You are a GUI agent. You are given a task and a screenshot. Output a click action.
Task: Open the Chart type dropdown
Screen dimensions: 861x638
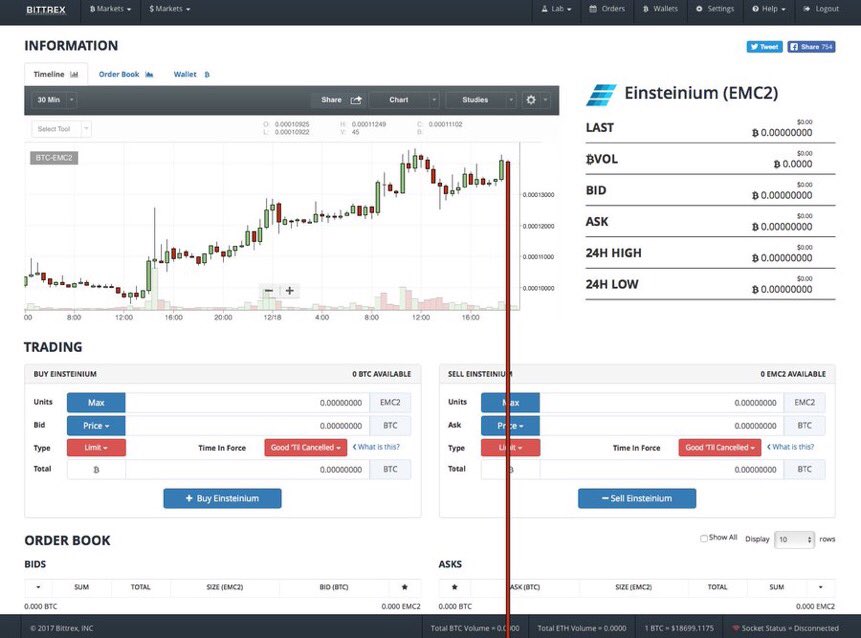(x=404, y=100)
